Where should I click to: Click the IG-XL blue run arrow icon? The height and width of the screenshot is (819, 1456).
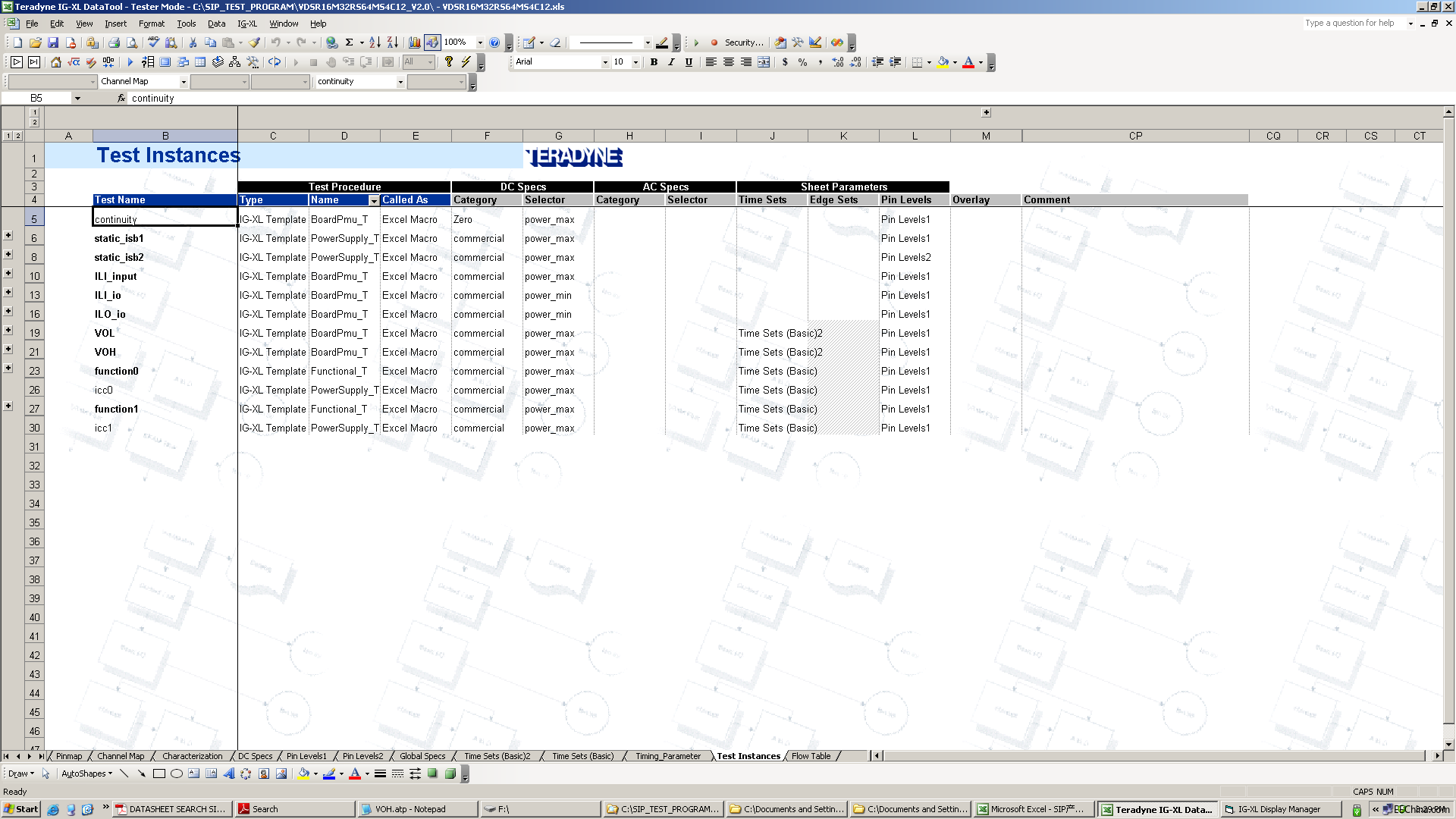(x=130, y=62)
